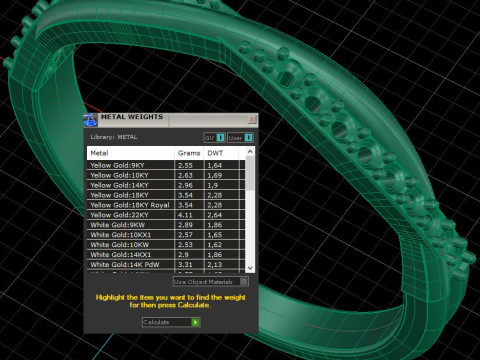Click the scroll down arrow of metal list

pos(250,268)
